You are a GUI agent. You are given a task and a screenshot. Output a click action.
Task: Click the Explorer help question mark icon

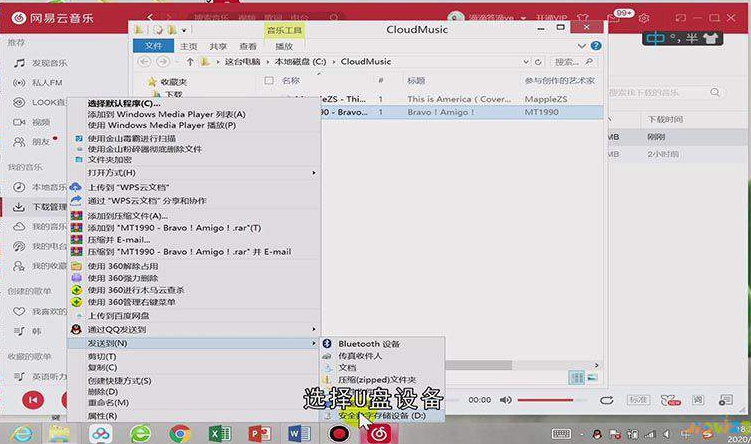click(x=596, y=46)
